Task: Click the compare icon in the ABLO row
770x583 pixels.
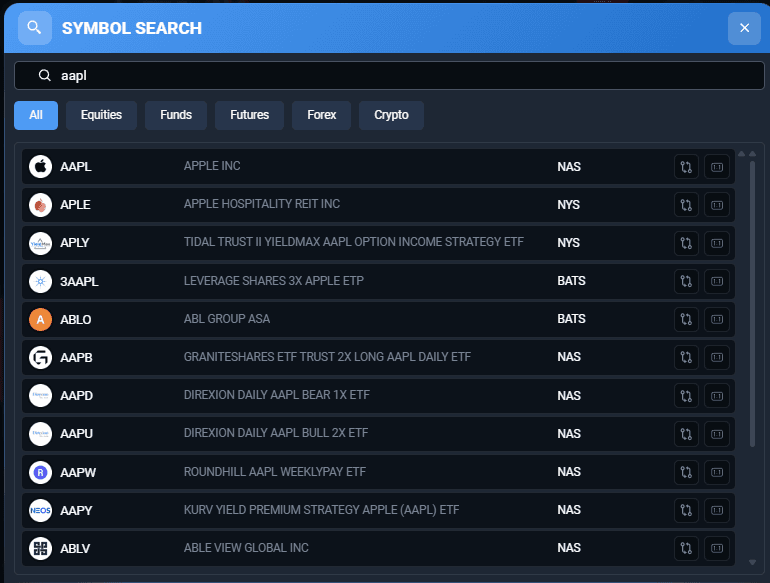Action: coord(686,319)
